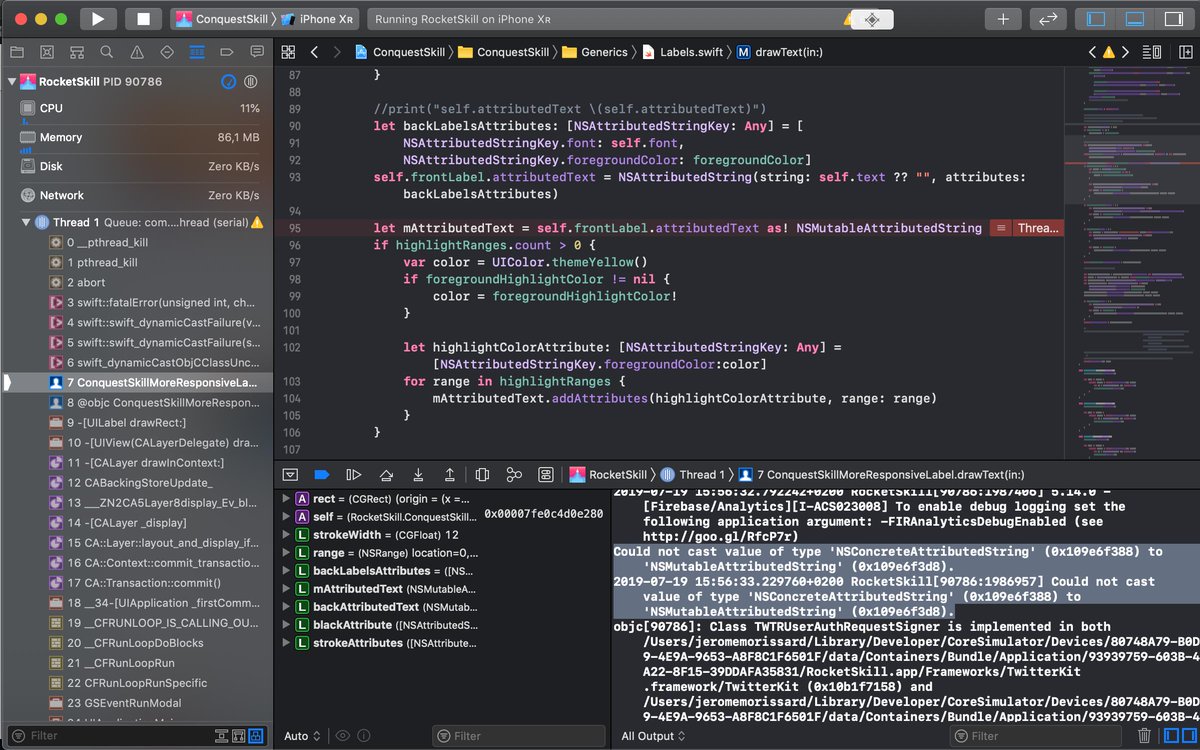Open Debug View Hierarchy
The width and height of the screenshot is (1200, 750).
[482, 474]
